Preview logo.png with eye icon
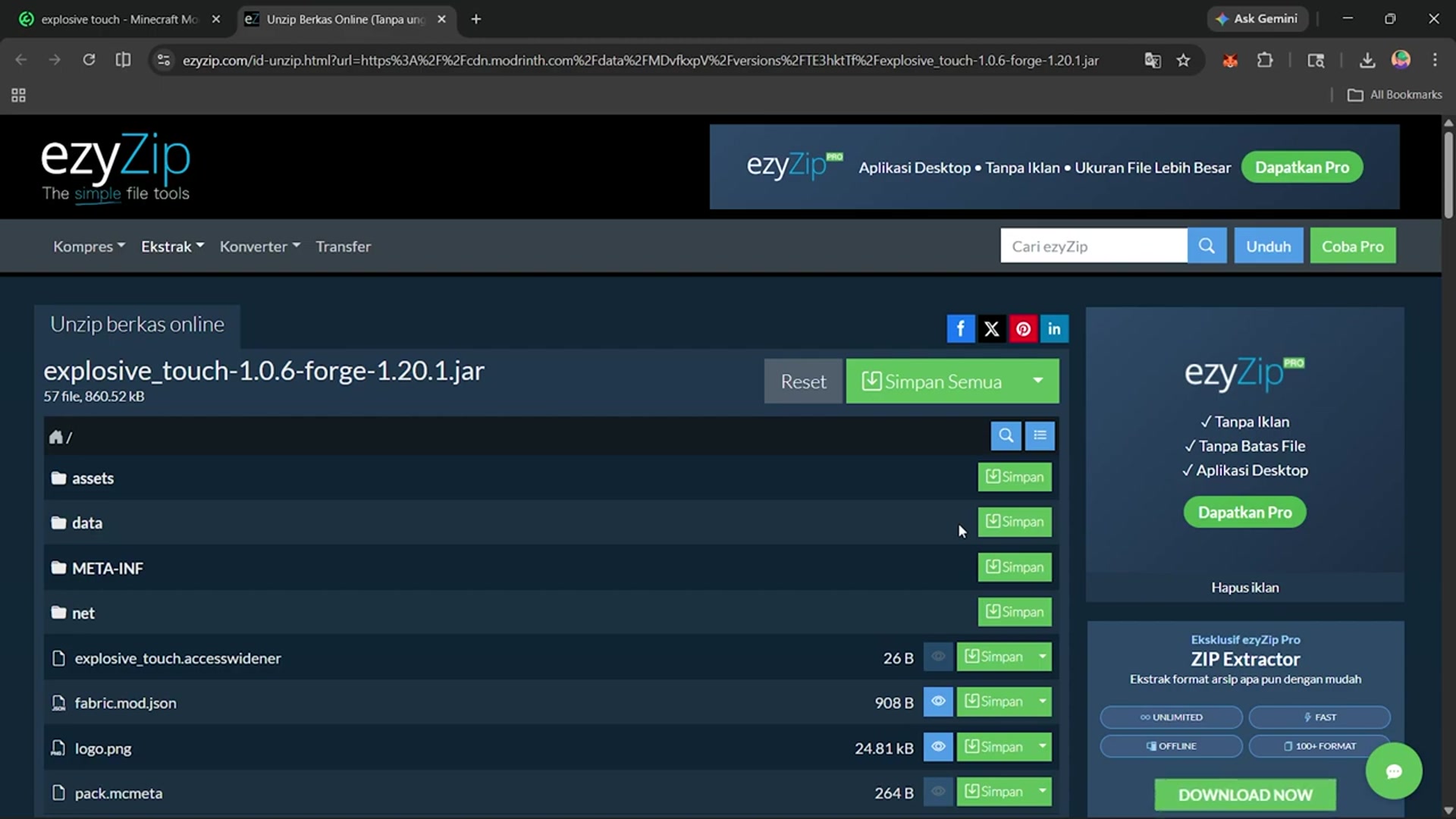1456x819 pixels. pos(938,747)
